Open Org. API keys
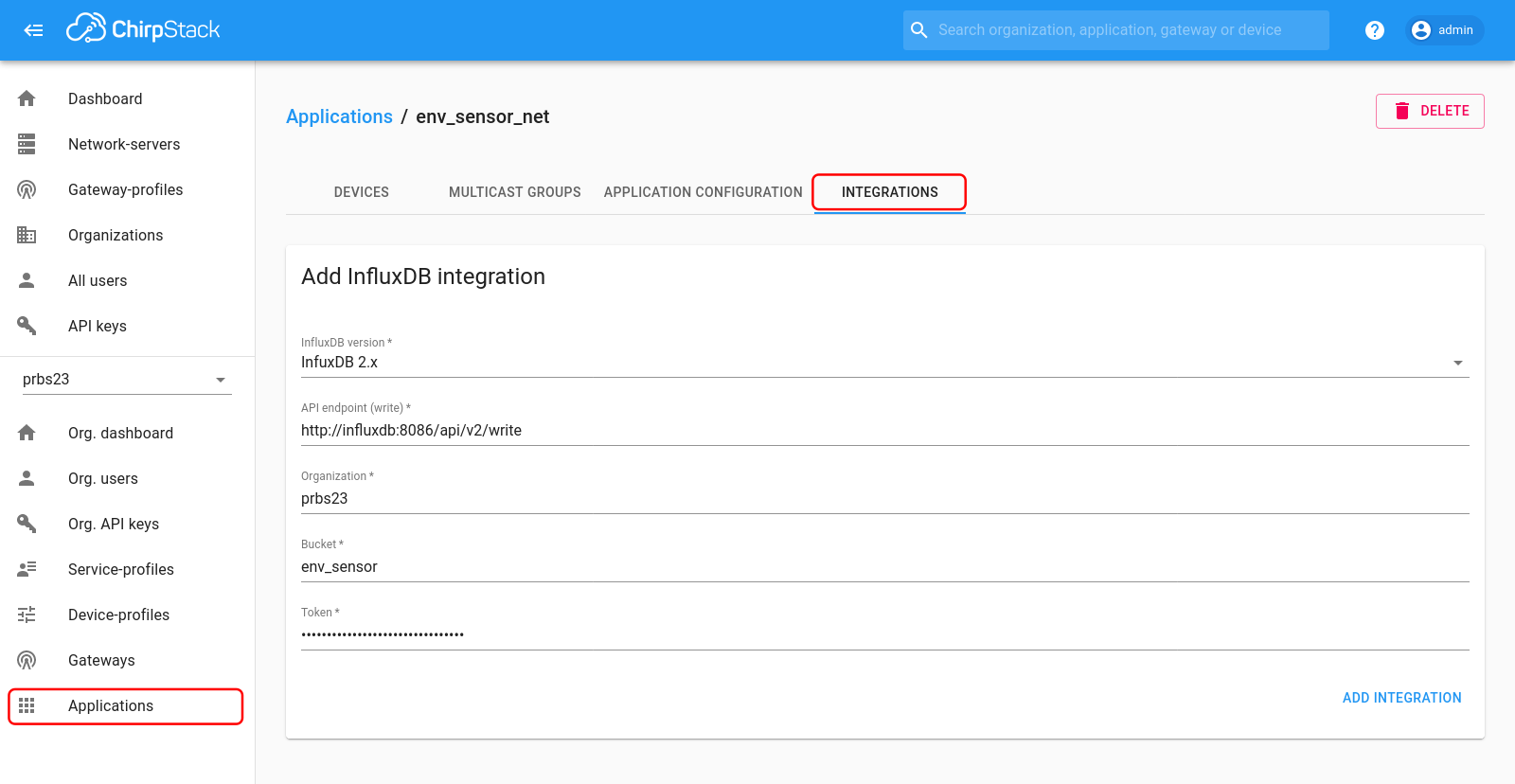 click(x=127, y=524)
